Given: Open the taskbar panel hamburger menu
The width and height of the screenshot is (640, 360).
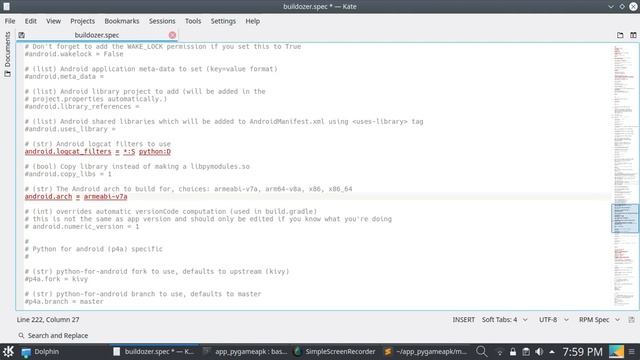Looking at the screenshot, I should click(x=632, y=351).
